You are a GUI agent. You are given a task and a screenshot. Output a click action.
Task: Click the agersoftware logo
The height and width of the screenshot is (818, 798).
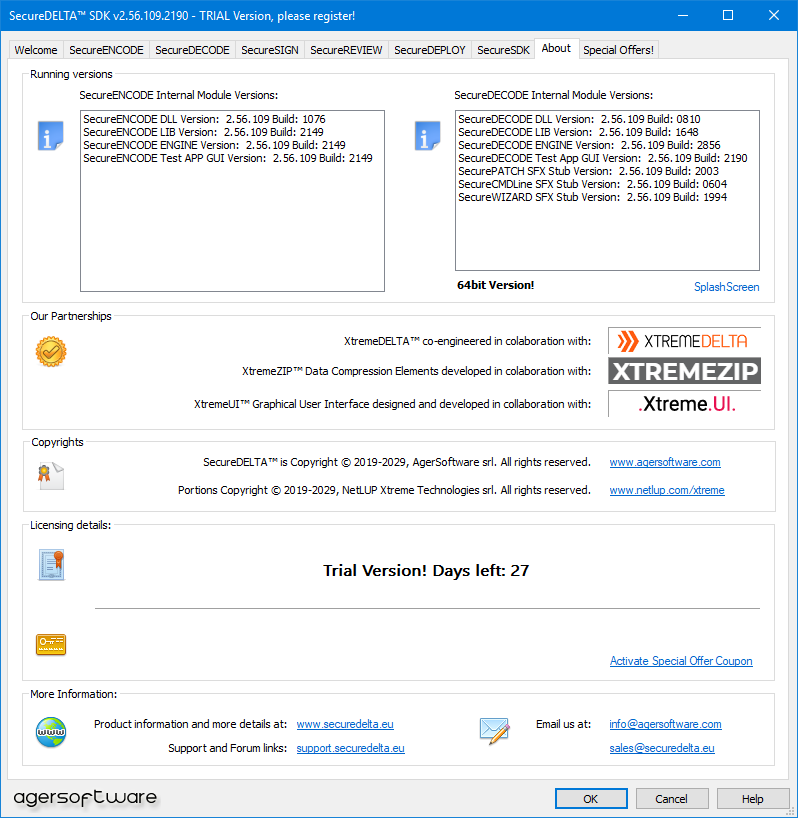pos(85,798)
